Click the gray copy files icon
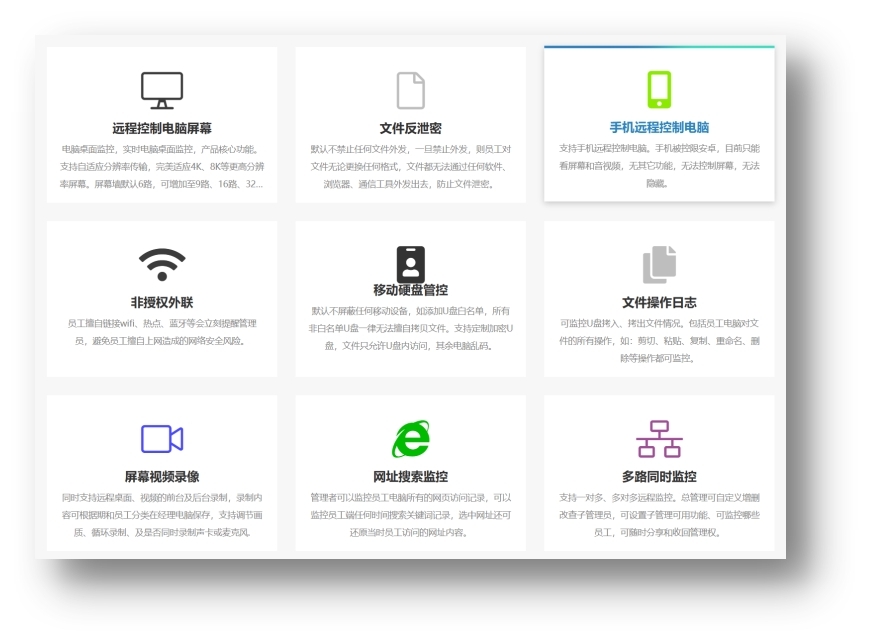Screen dimensions: 870x644 [x=659, y=265]
